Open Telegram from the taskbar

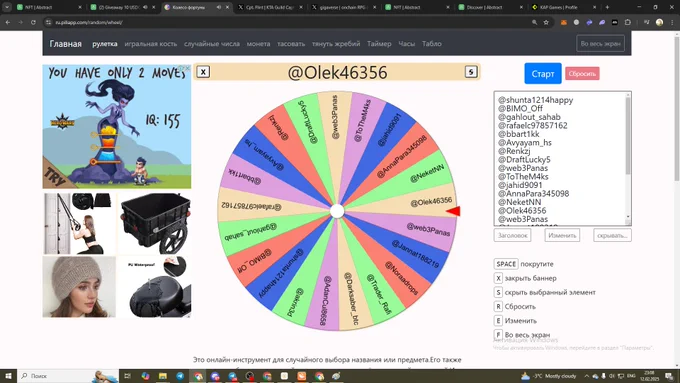[x=180, y=376]
